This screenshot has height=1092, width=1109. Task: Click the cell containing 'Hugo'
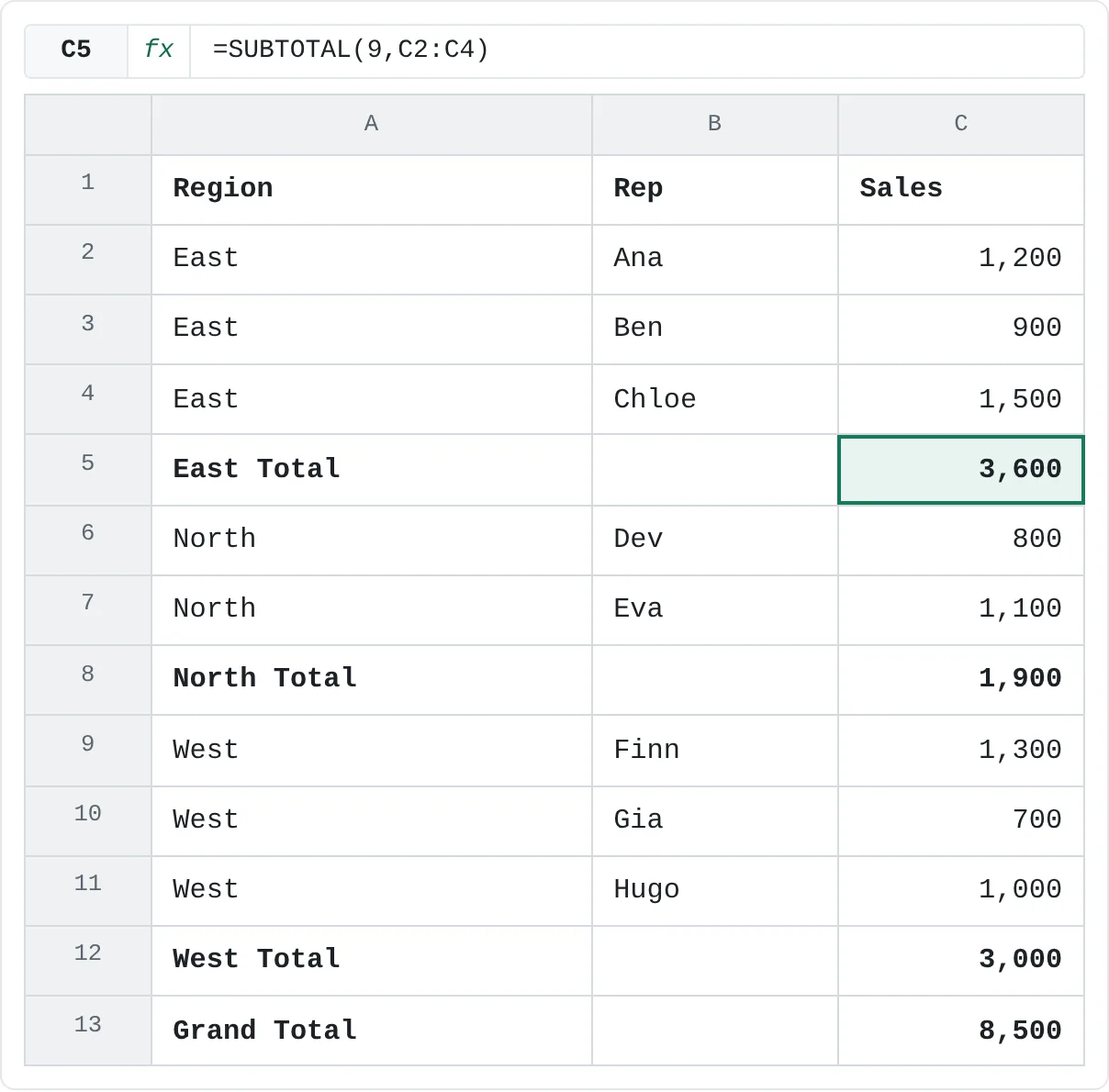click(x=715, y=891)
